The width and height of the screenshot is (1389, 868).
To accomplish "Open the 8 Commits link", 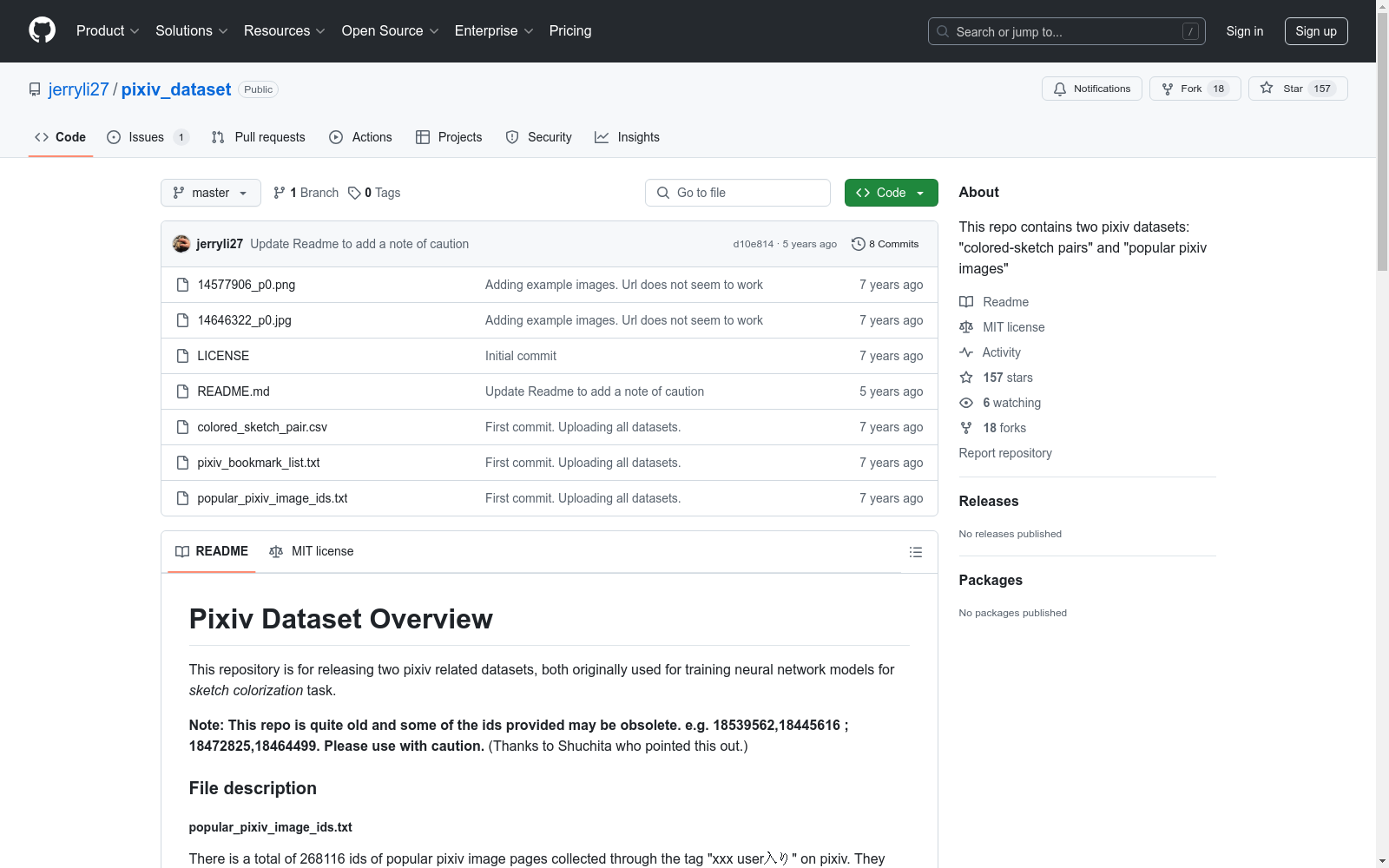I will point(885,244).
